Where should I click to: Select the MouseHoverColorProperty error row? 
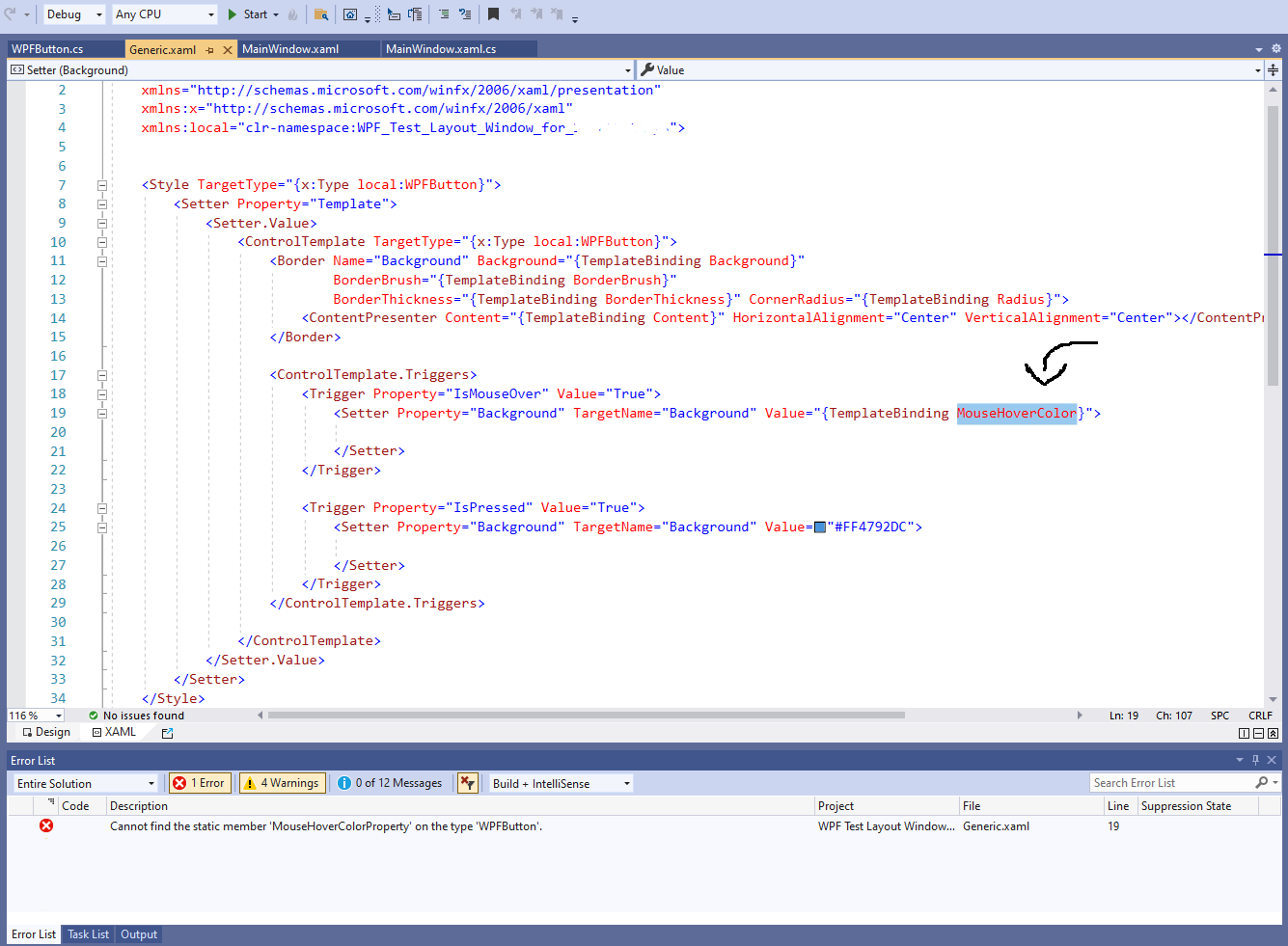pos(644,826)
